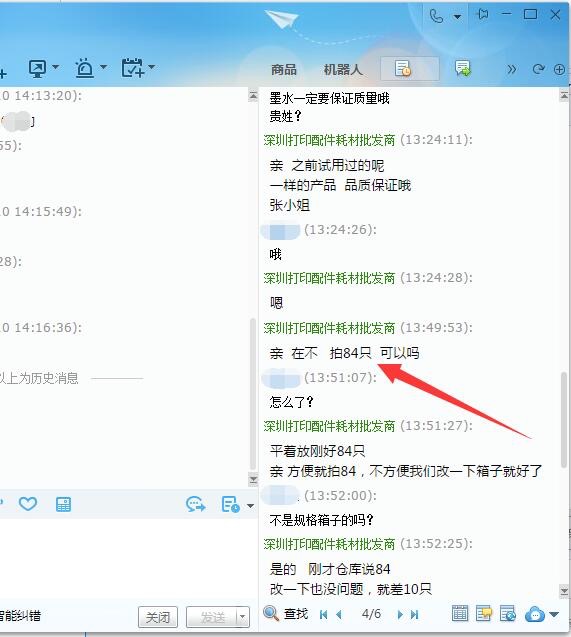Open the quick reply message icon
The image size is (571, 637).
(463, 68)
